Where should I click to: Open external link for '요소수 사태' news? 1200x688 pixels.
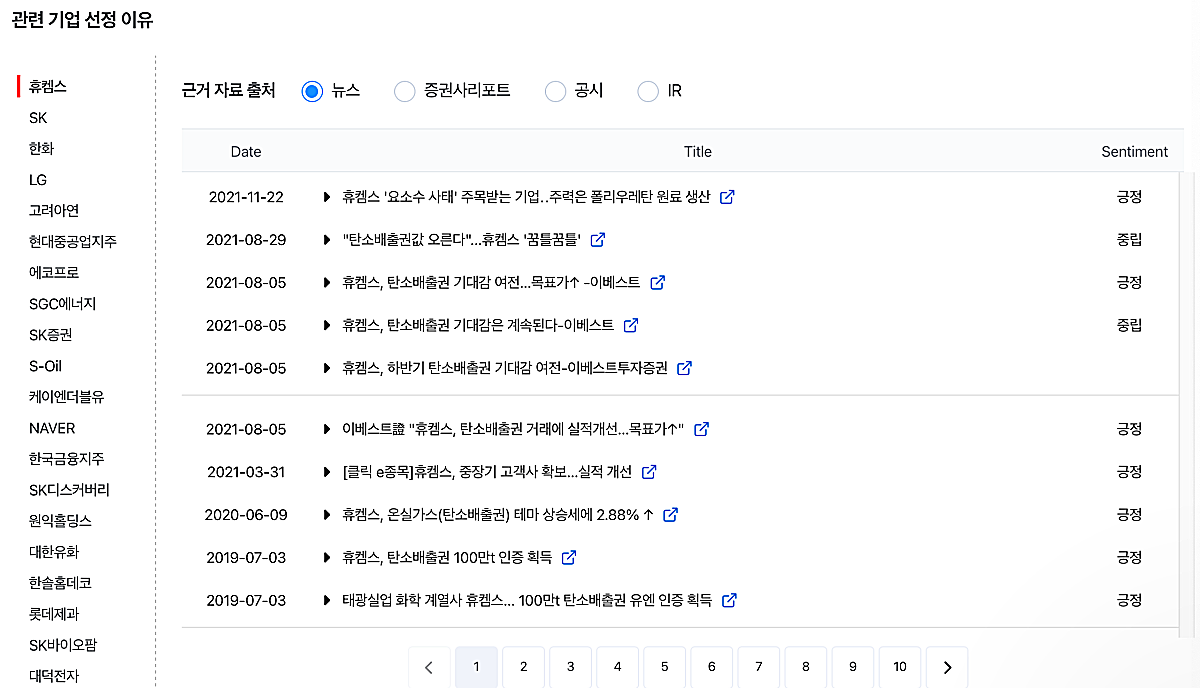click(x=727, y=197)
